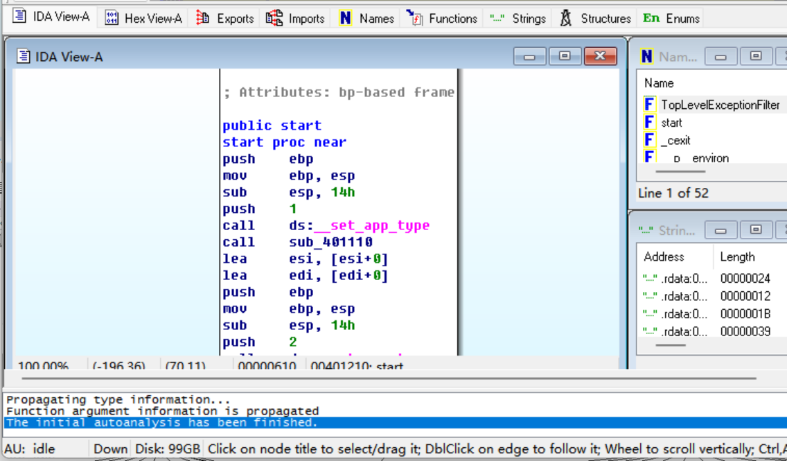Screen dimensions: 788x461
Task: Open the Imports tab
Action: [296, 19]
